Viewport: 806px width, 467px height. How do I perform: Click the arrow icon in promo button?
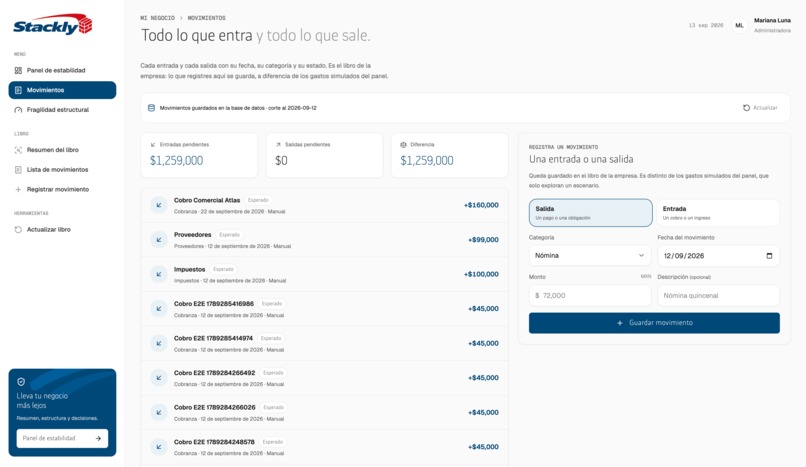pyautogui.click(x=98, y=438)
